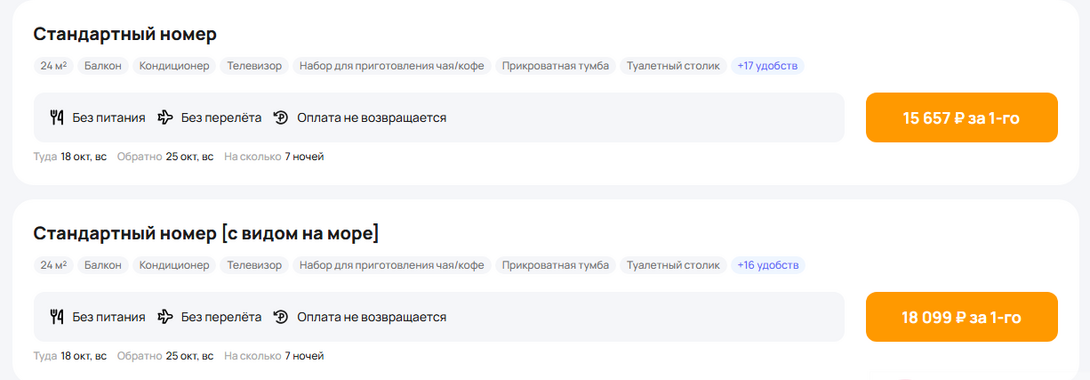
Task: Click the fork-and-knife icon in sea view room
Action: [x=57, y=317]
